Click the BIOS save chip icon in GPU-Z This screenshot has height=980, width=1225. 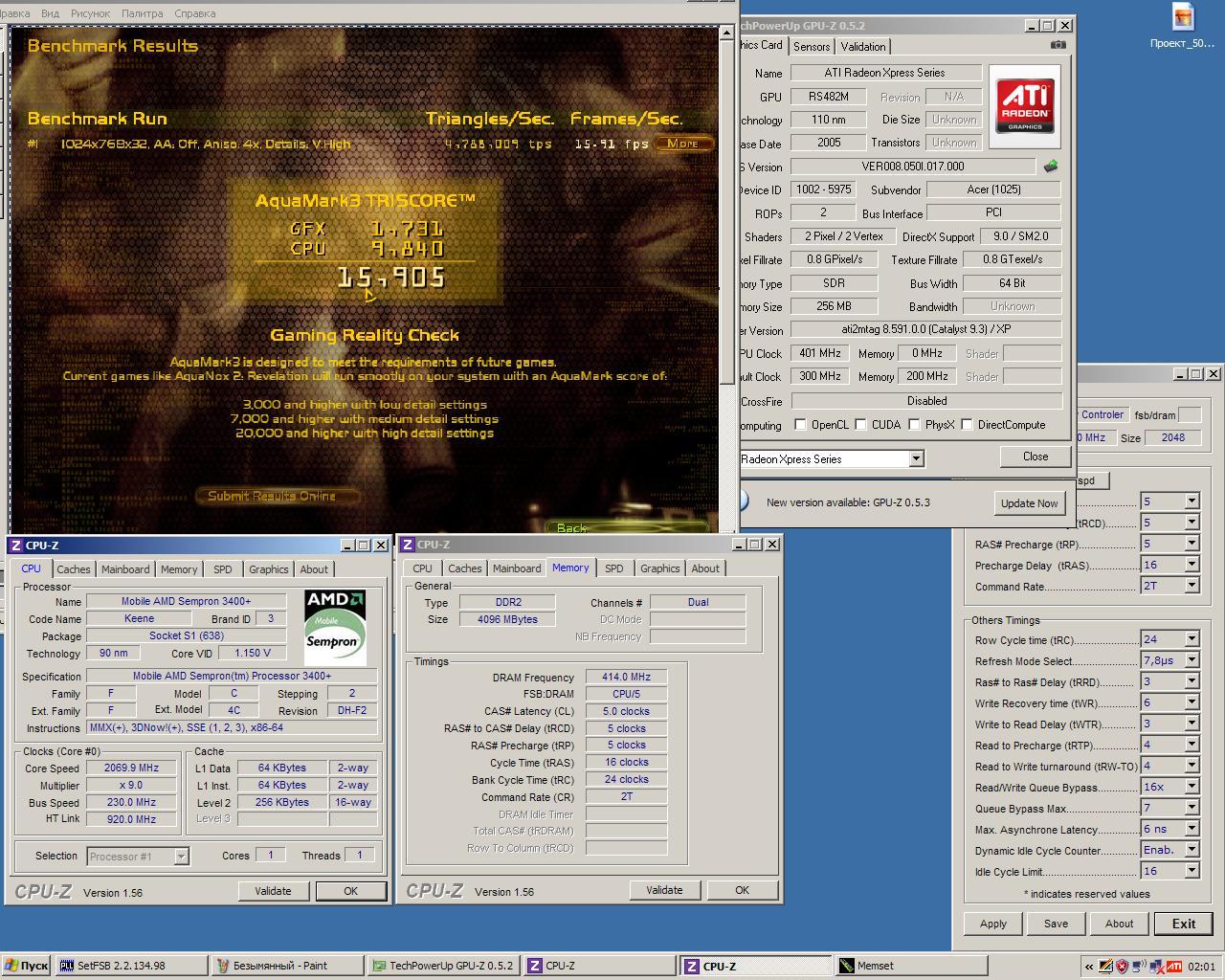1051,167
